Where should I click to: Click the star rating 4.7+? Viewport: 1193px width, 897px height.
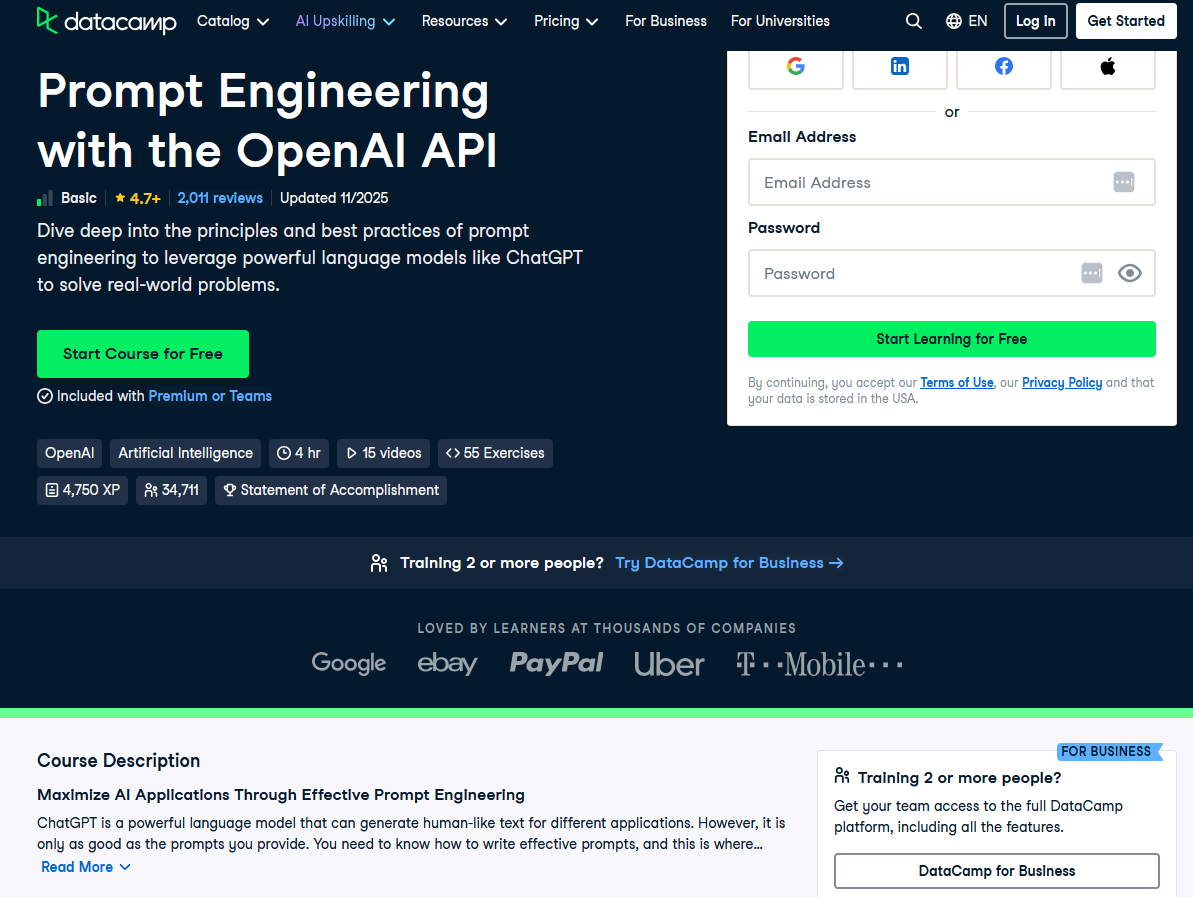(138, 199)
